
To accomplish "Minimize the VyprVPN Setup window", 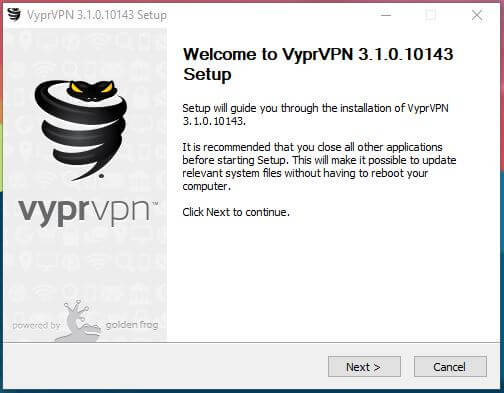I will click(386, 15).
